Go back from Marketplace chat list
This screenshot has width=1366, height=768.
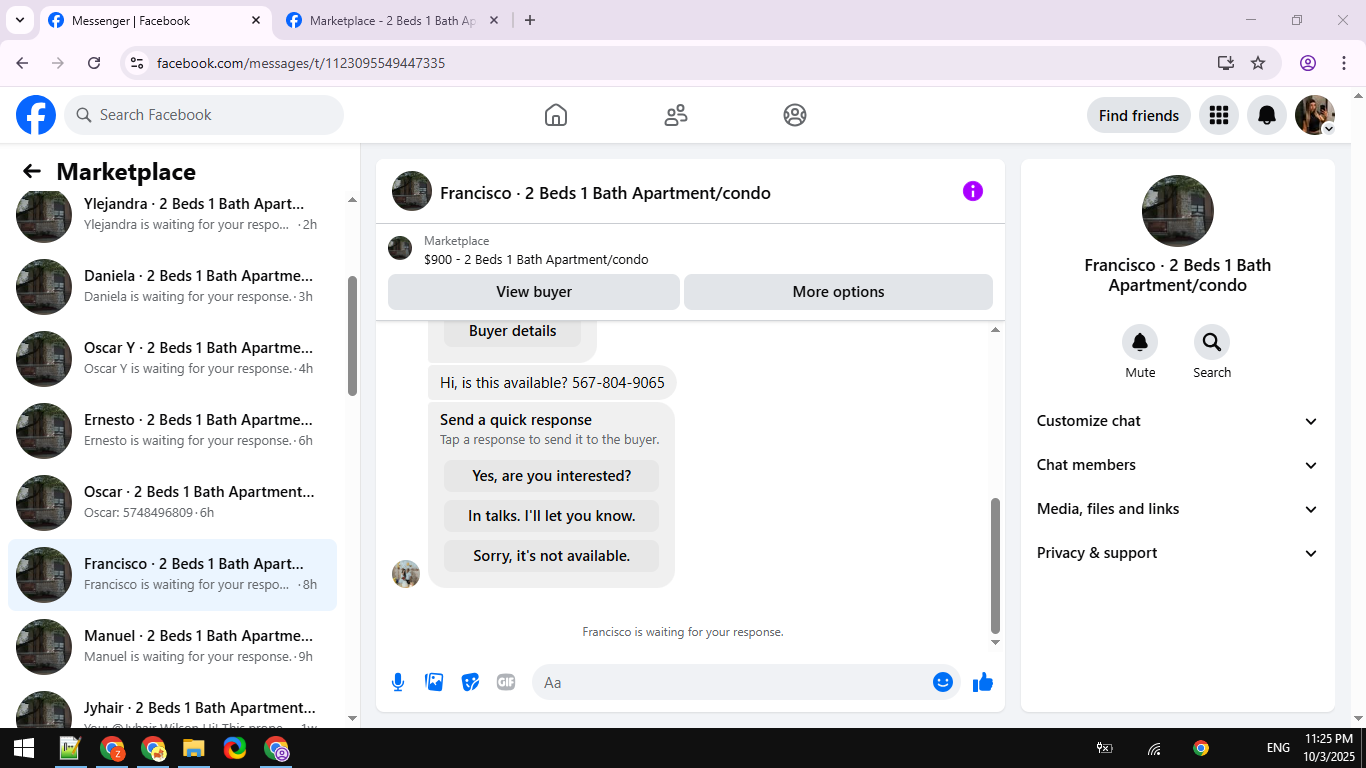(x=32, y=171)
